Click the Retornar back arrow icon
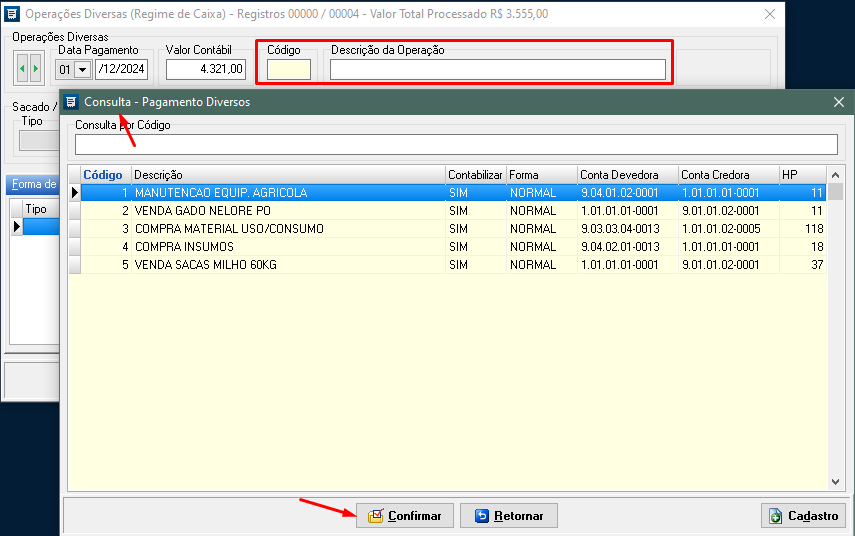The width and height of the screenshot is (855, 536). point(482,516)
